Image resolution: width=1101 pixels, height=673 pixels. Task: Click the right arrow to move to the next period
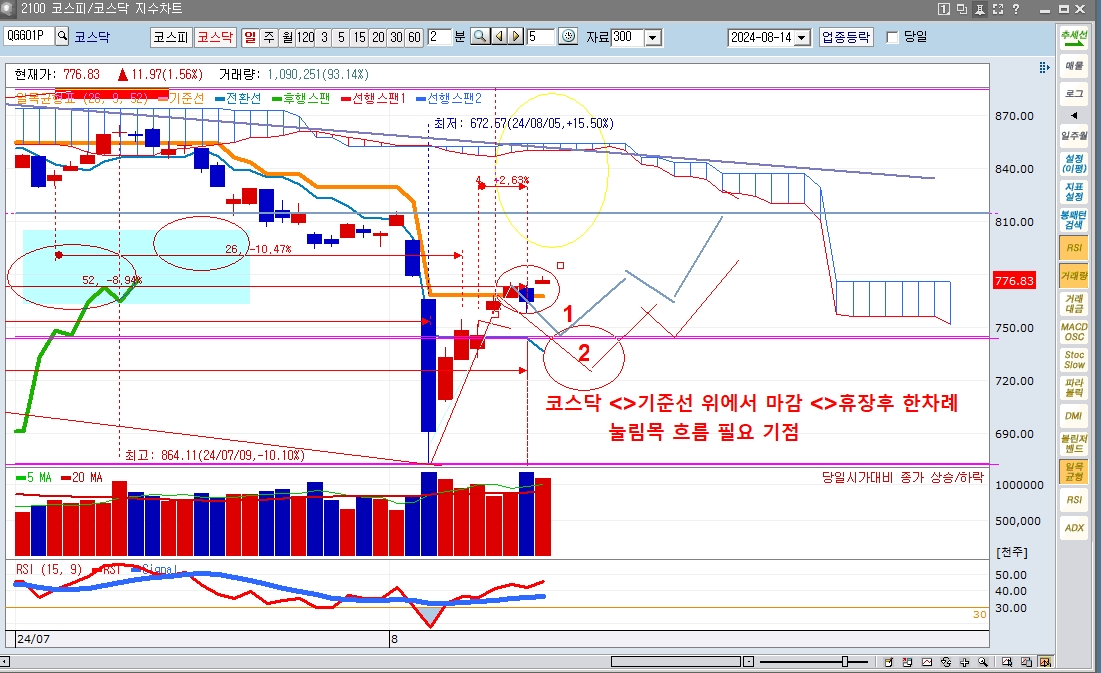pyautogui.click(x=515, y=37)
